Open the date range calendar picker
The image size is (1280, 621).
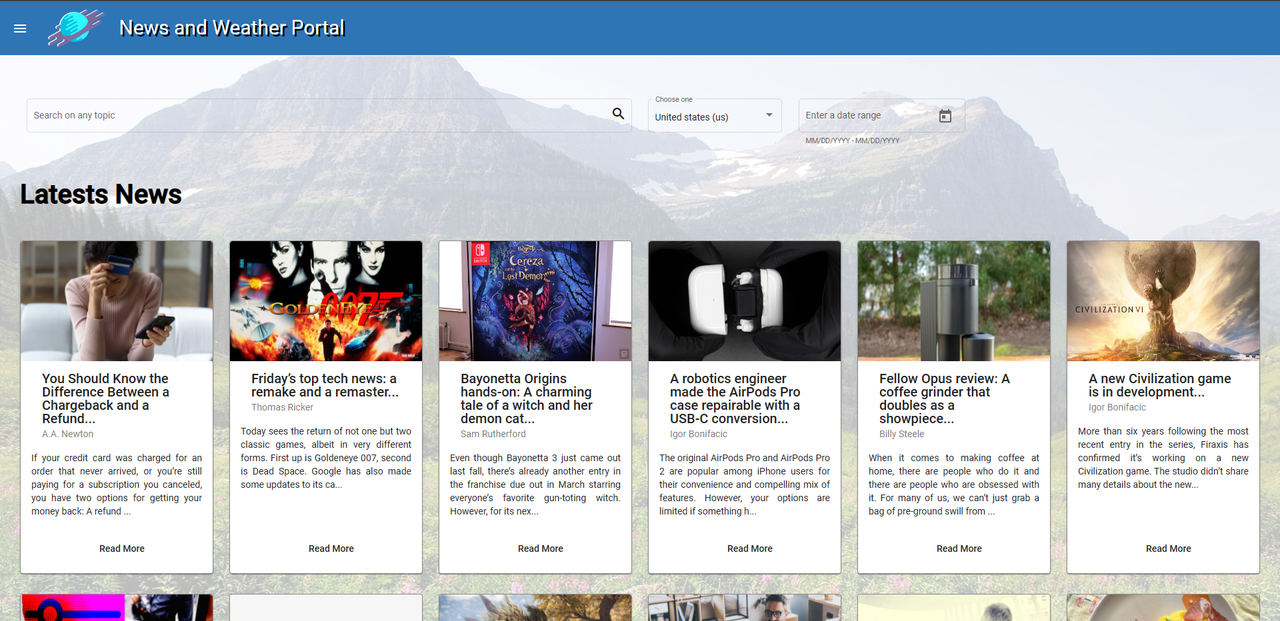point(945,116)
